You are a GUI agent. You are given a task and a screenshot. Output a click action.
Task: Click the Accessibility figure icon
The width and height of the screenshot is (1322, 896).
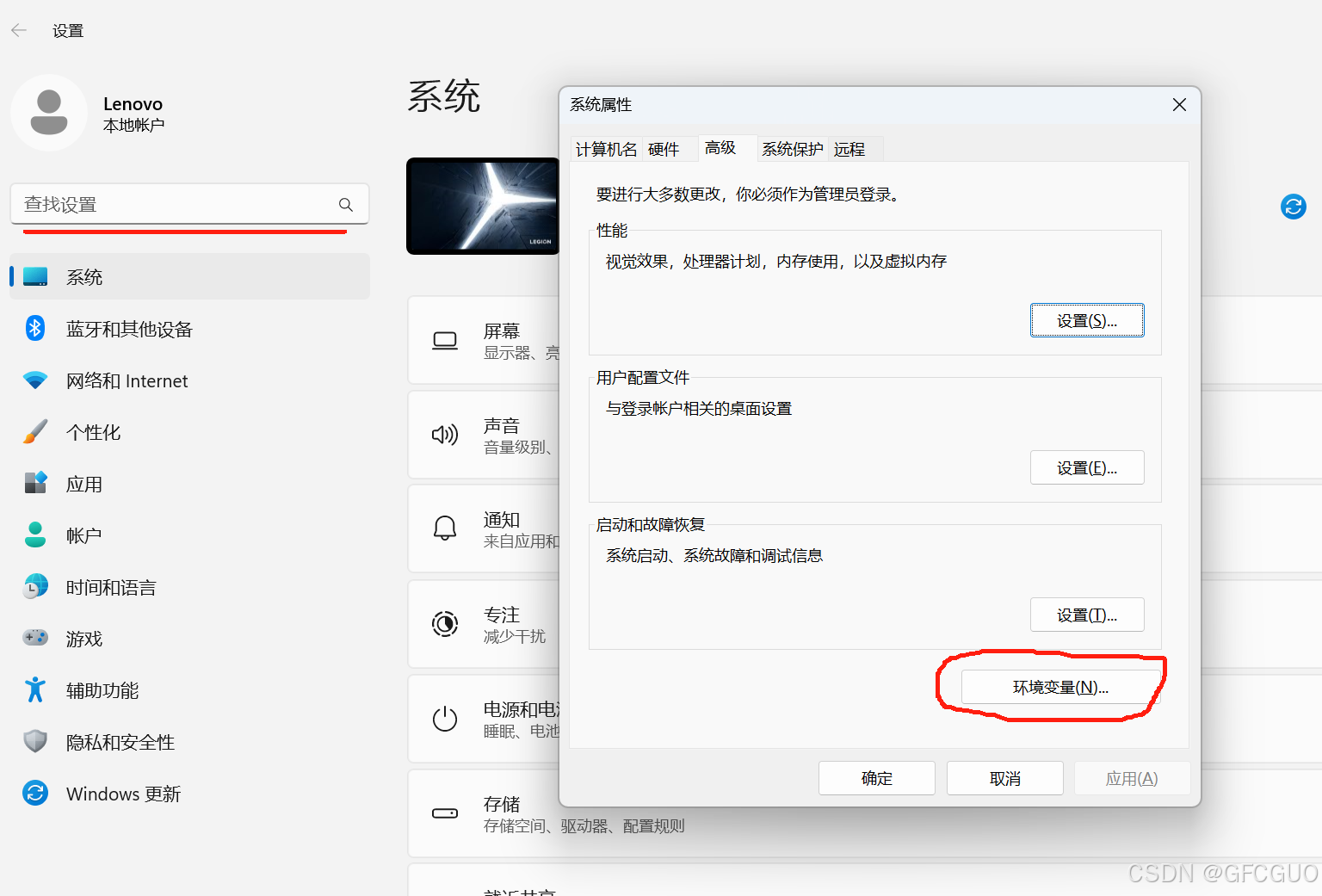pyautogui.click(x=35, y=689)
